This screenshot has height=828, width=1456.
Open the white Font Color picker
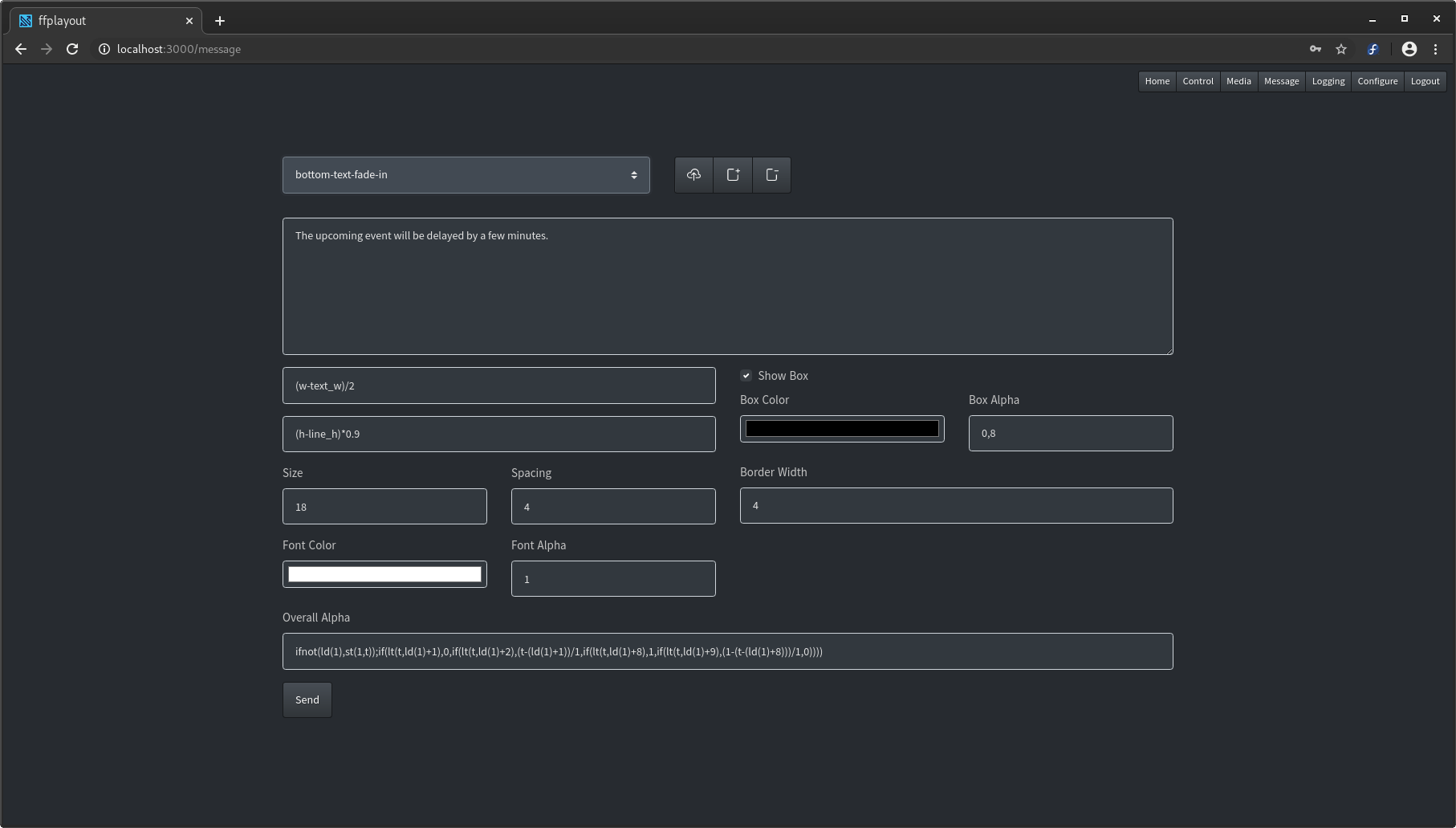[x=384, y=574]
